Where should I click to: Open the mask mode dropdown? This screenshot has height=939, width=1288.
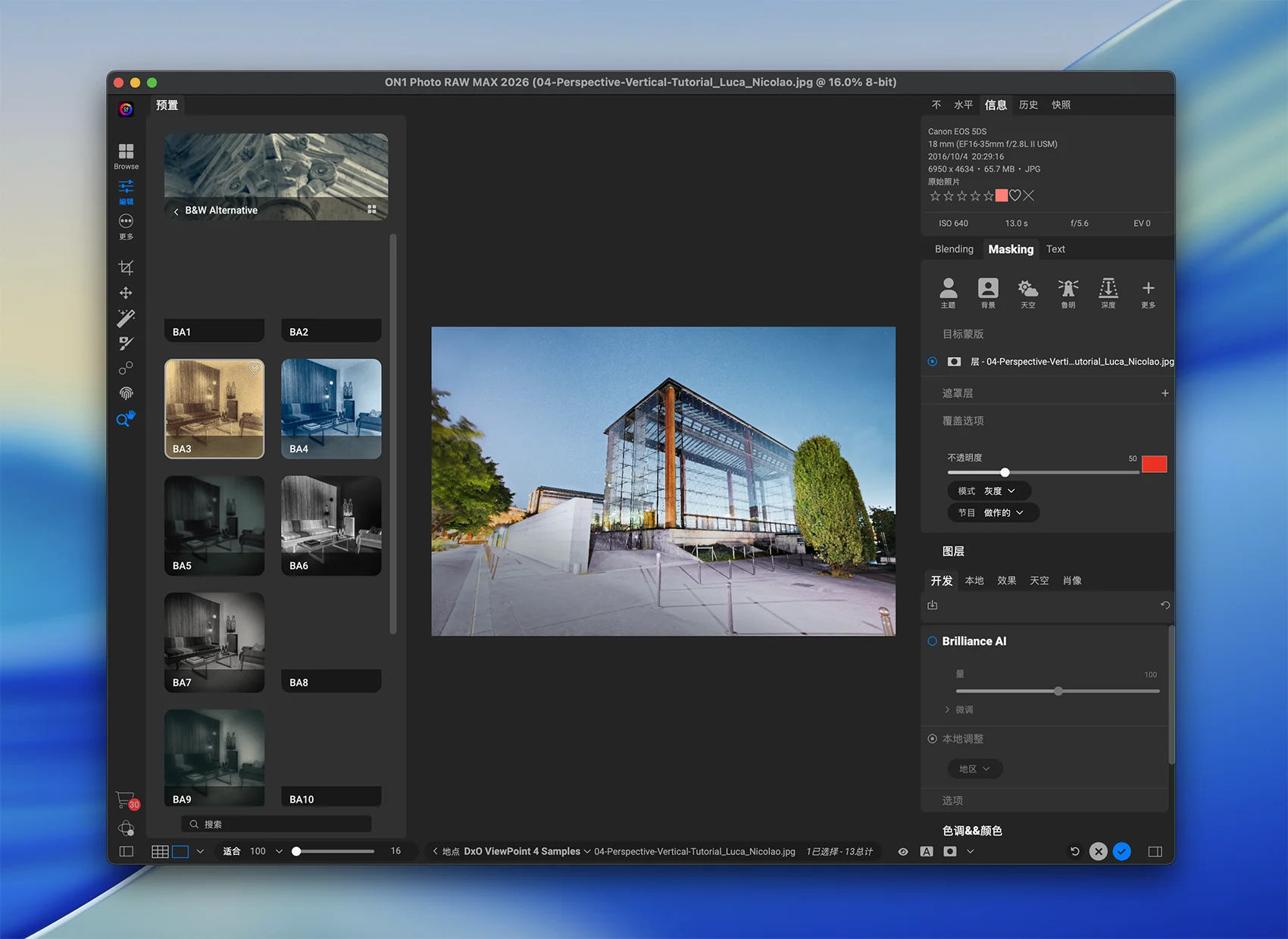coord(989,491)
